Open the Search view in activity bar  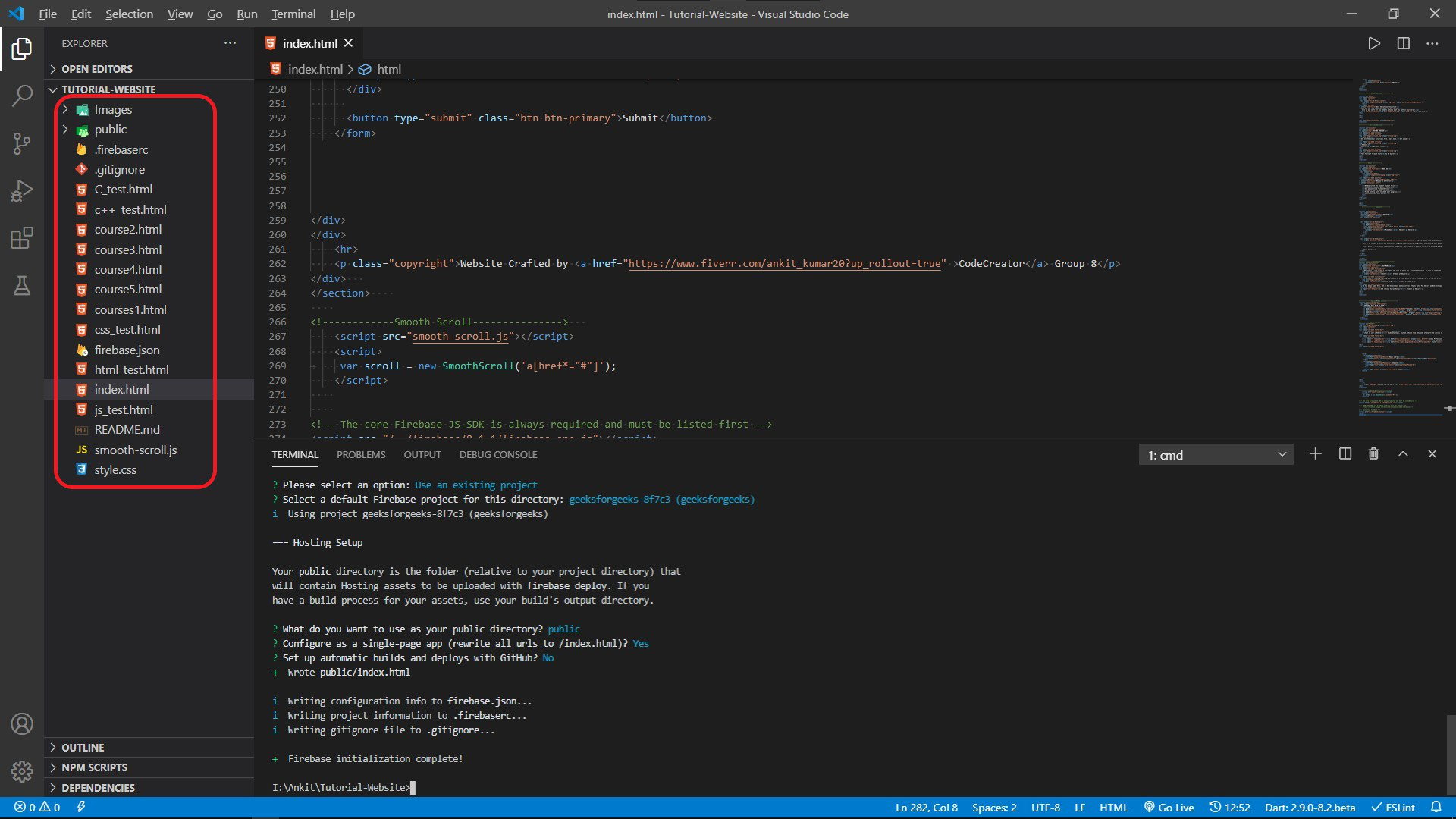22,96
